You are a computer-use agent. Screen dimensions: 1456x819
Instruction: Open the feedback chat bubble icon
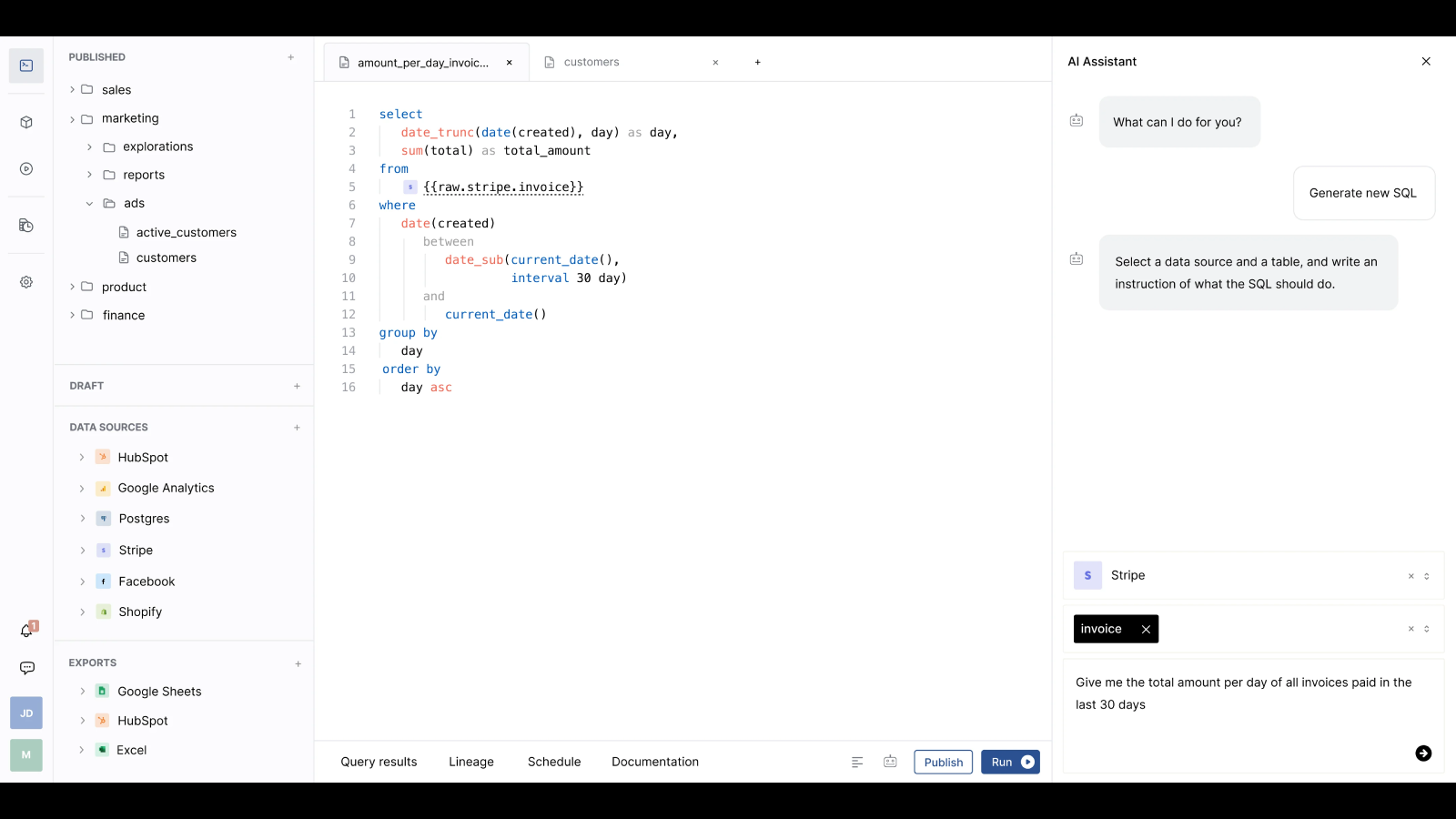coord(25,667)
